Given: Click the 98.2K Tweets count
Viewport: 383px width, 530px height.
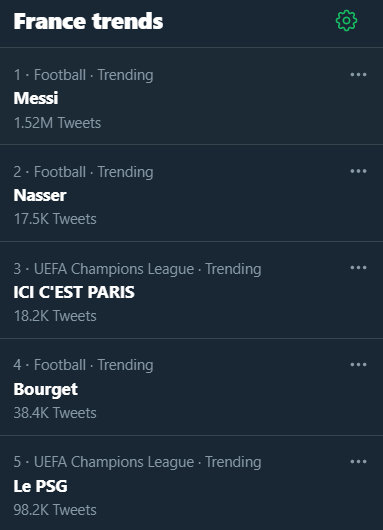Looking at the screenshot, I should [x=55, y=510].
